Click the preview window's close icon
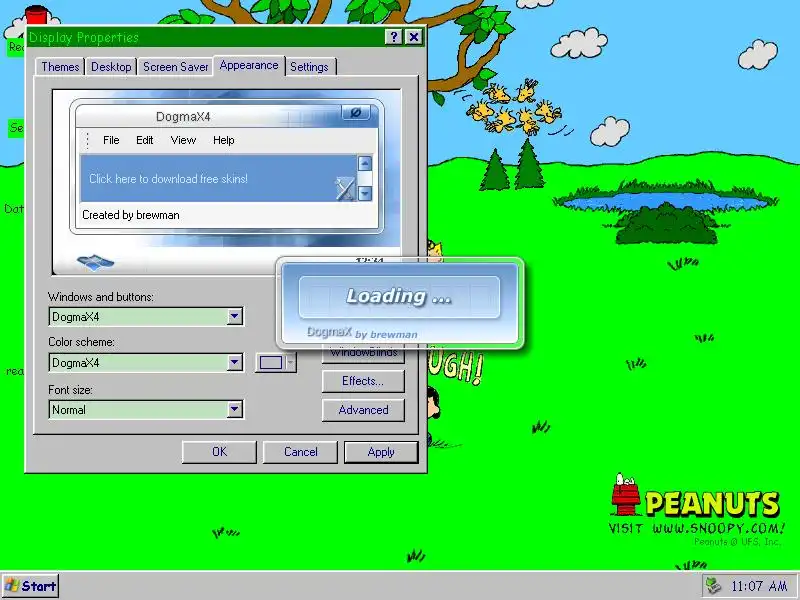The width and height of the screenshot is (800, 600). point(356,112)
